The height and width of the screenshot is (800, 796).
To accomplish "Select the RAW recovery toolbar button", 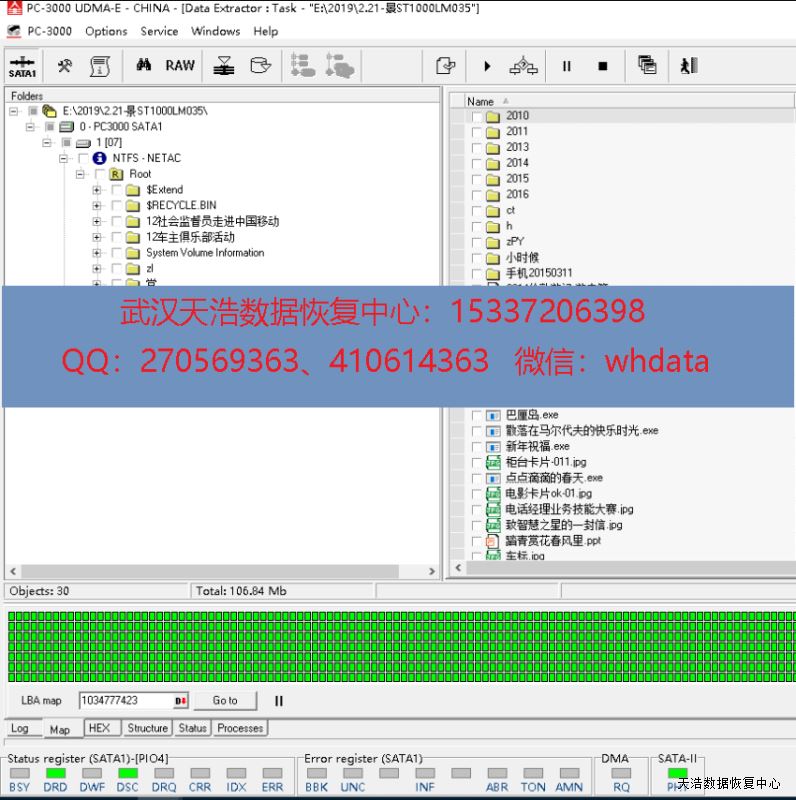I will point(180,66).
